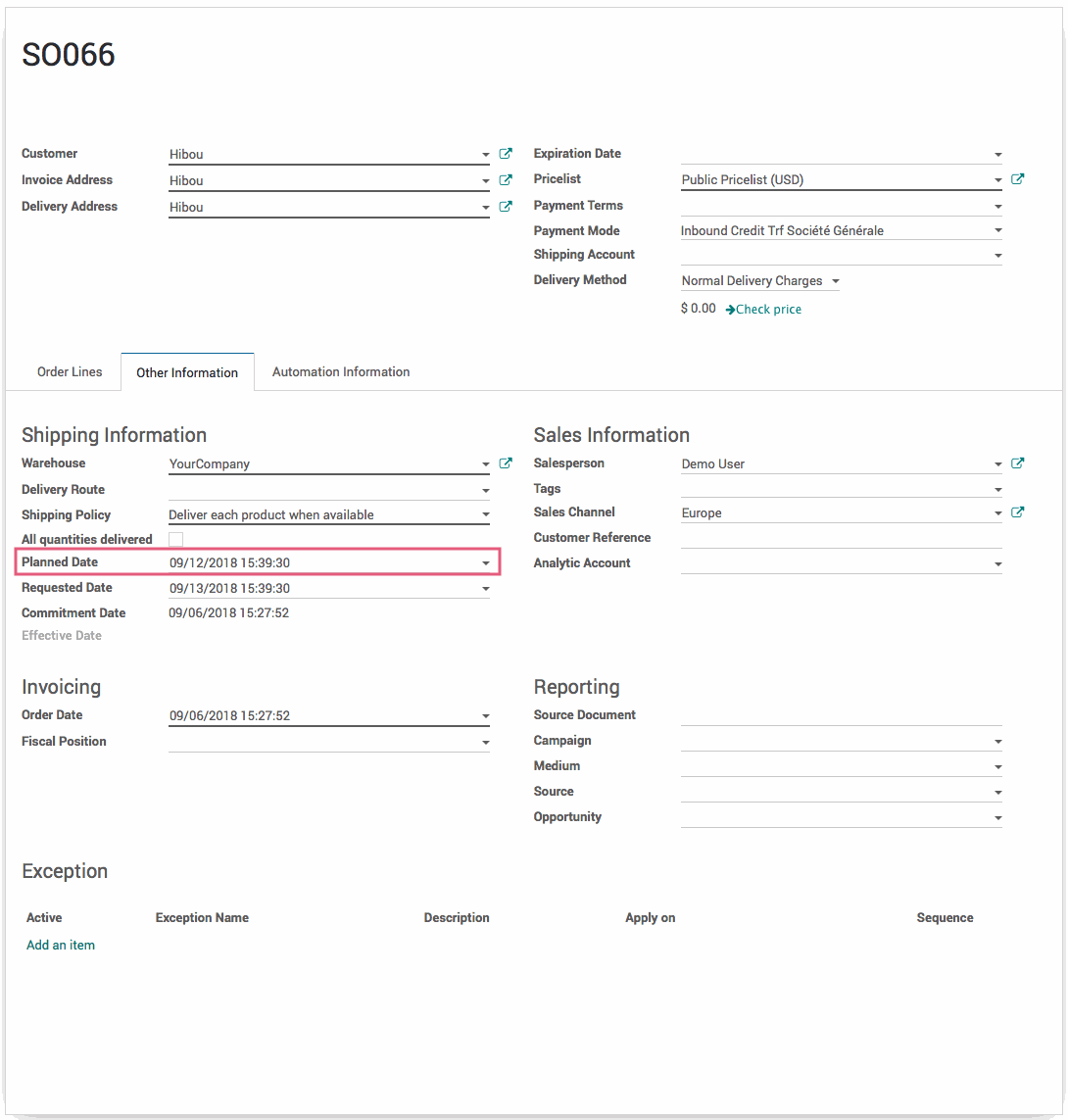Expand the Salesperson dropdown arrow
The width and height of the screenshot is (1068, 1120).
tap(998, 464)
